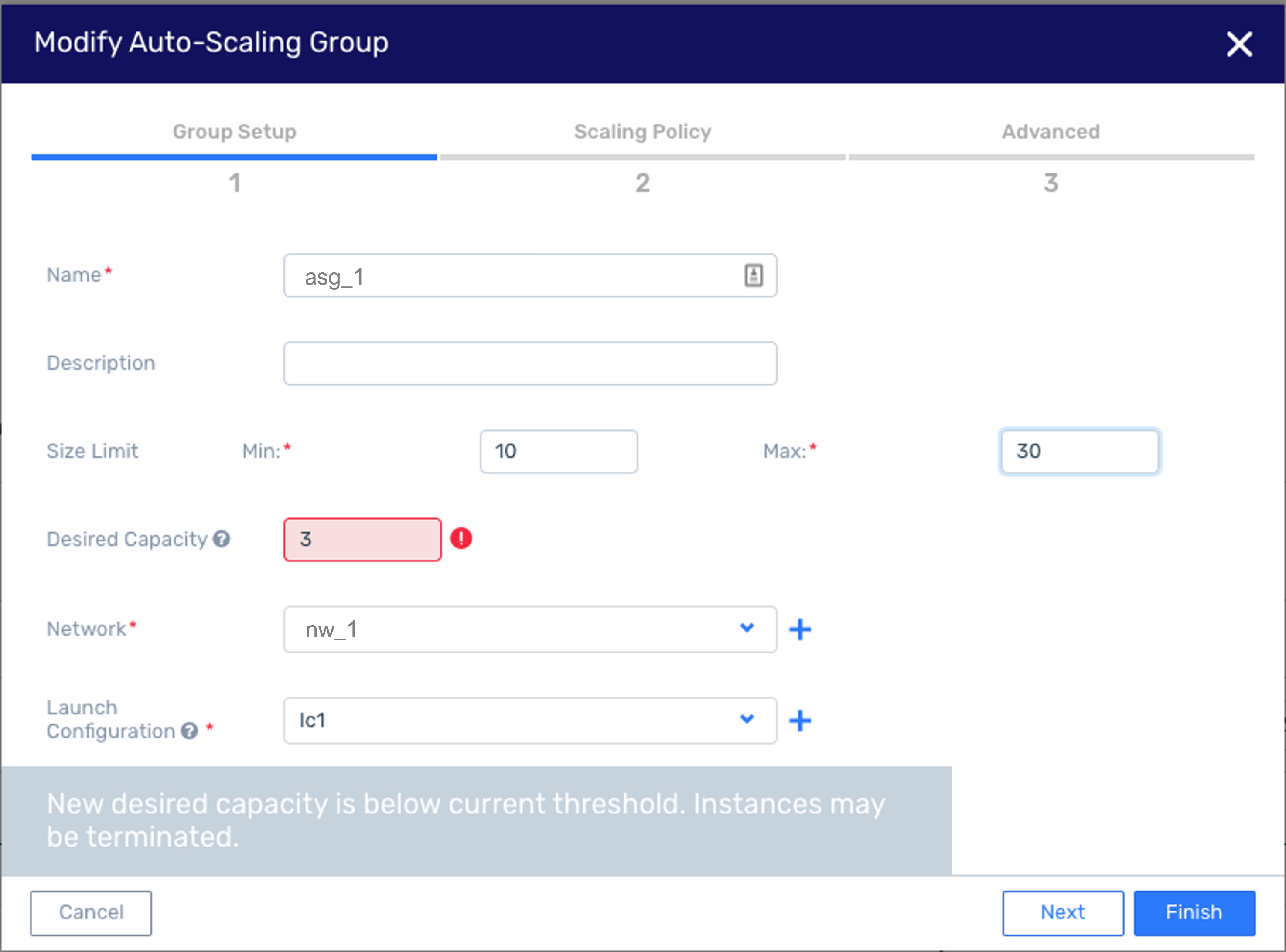Select the Max size field with 30
This screenshot has width=1286, height=952.
click(1080, 451)
